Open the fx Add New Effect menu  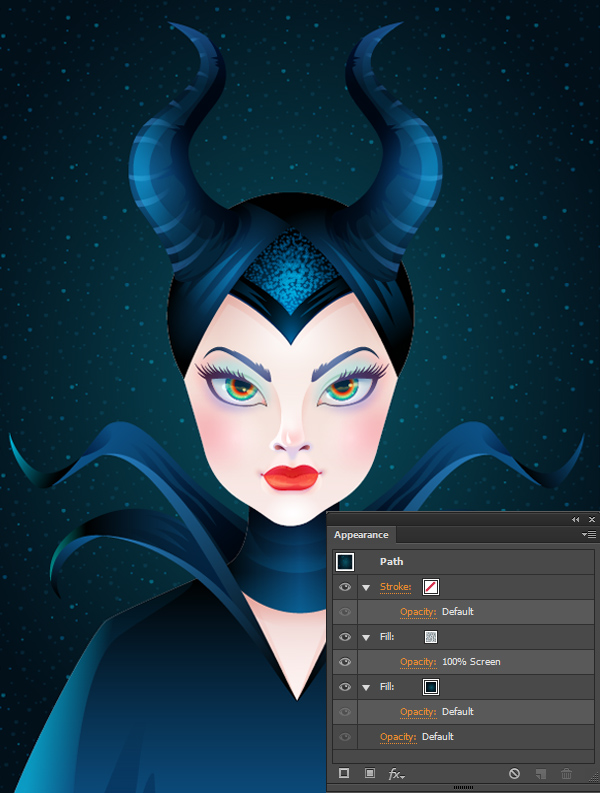pos(396,774)
